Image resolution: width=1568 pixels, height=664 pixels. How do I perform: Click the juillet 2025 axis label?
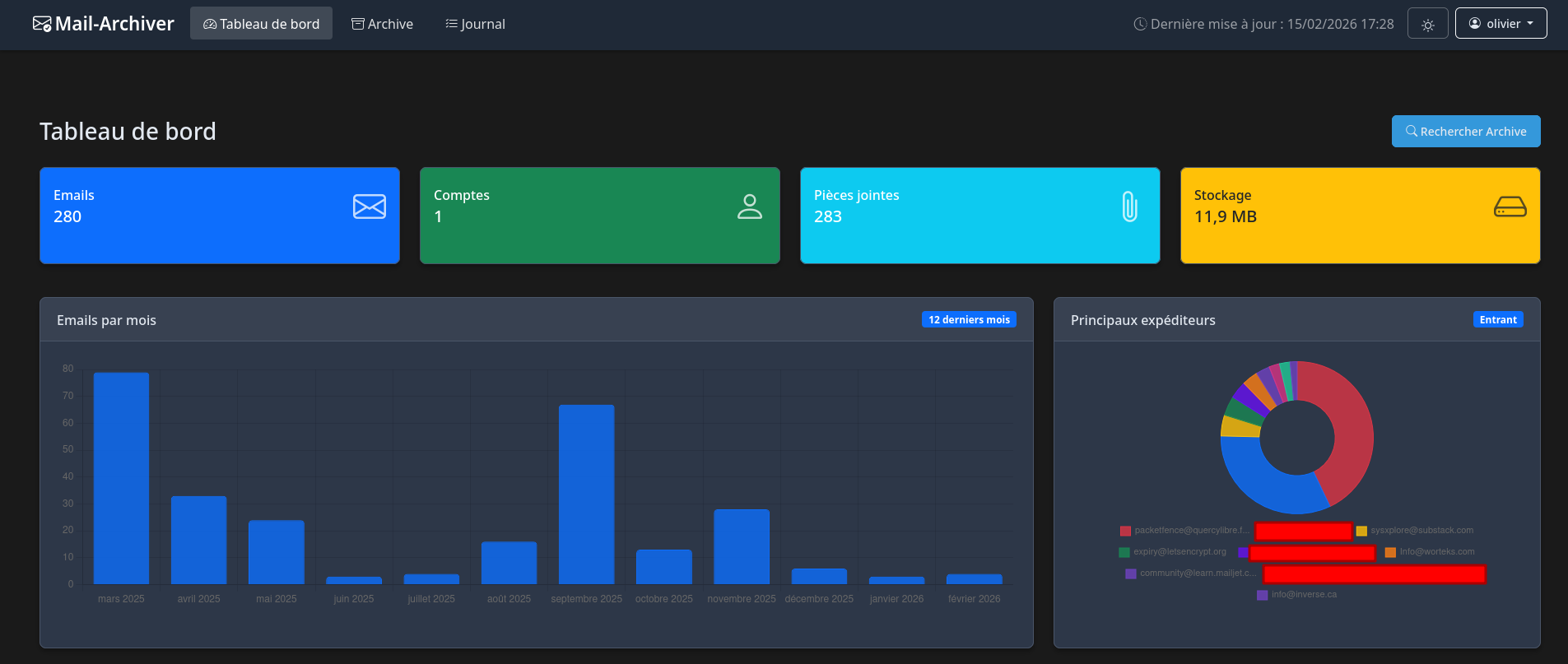[x=431, y=599]
